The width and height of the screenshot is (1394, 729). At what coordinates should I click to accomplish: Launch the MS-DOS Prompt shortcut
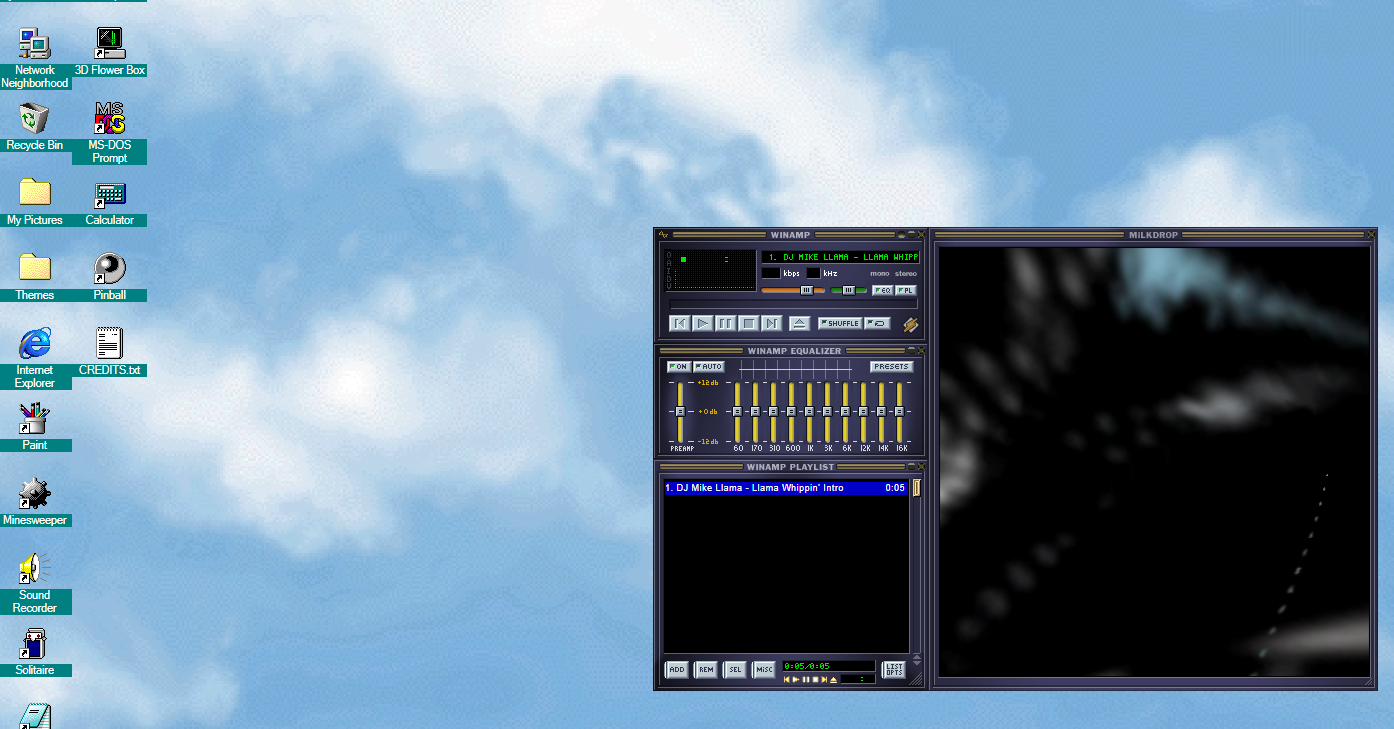(110, 133)
